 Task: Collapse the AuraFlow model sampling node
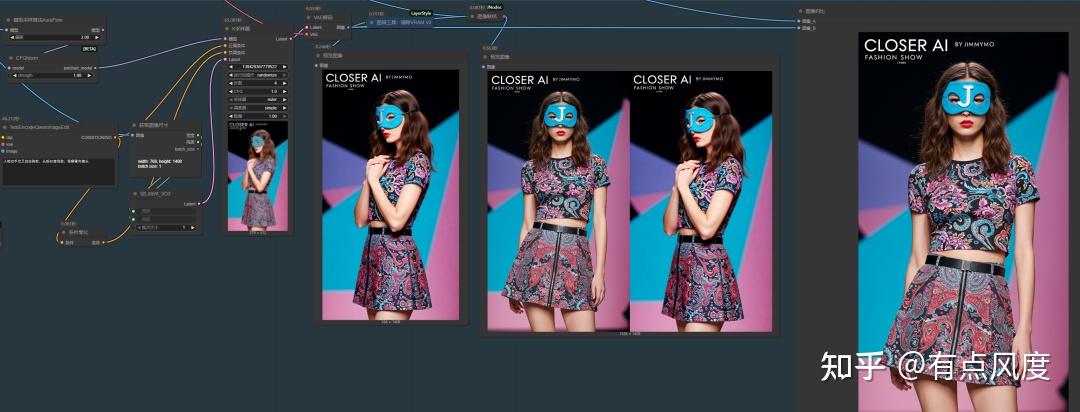coord(8,20)
